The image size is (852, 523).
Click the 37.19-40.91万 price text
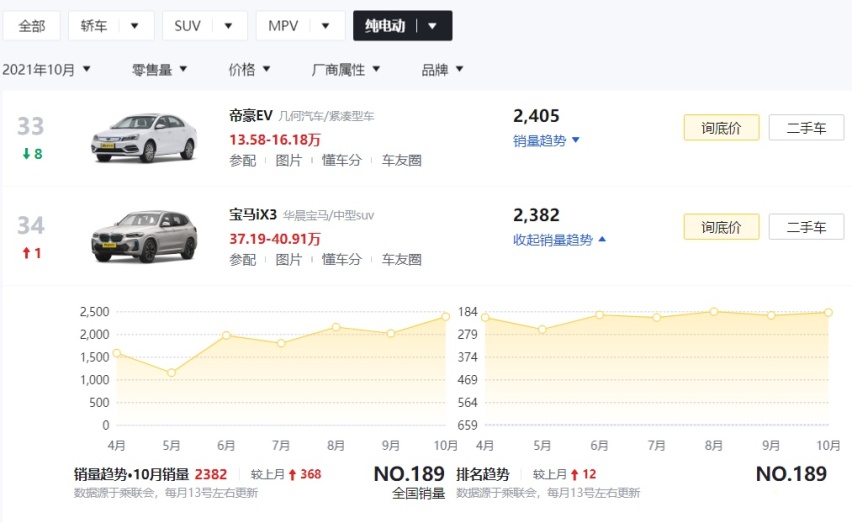tap(275, 239)
